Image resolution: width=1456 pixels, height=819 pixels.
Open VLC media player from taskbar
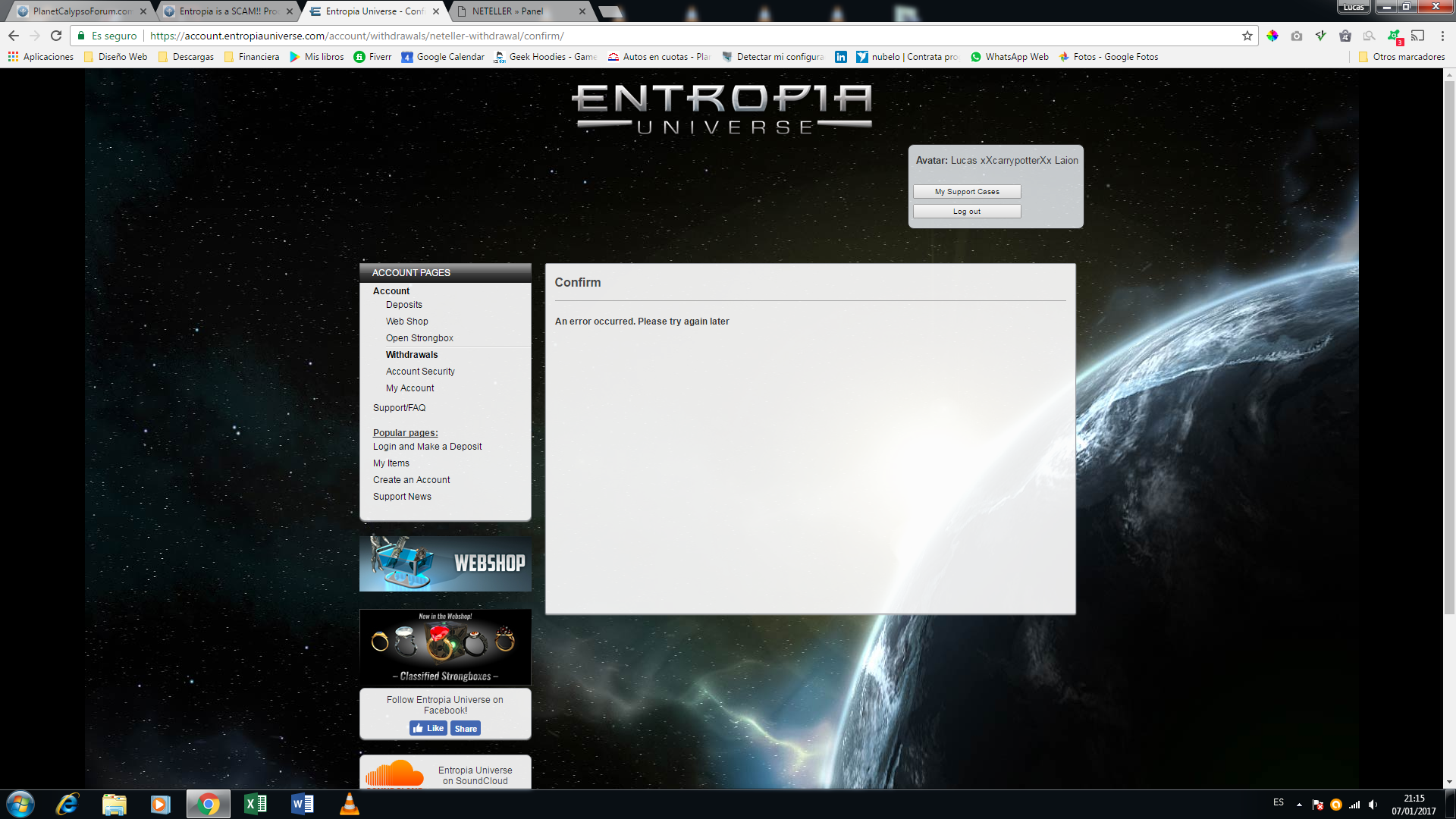point(349,804)
